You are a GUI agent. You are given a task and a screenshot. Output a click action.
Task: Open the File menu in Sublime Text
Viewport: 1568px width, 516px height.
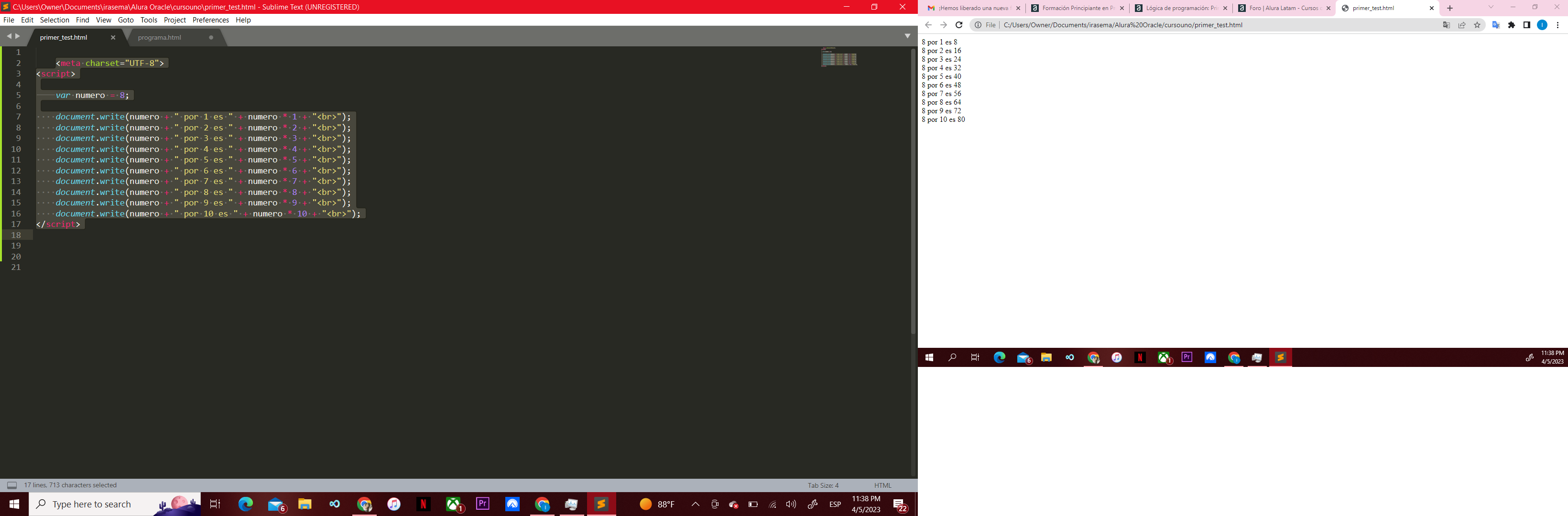(x=9, y=20)
